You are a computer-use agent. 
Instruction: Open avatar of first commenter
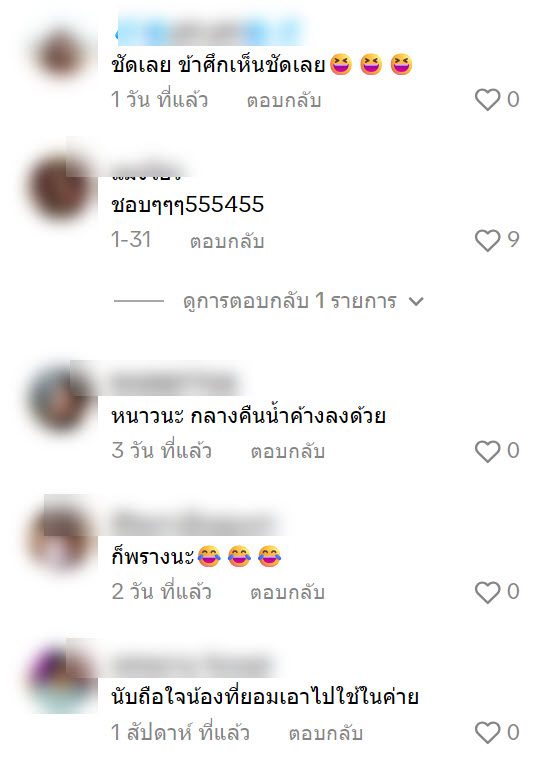(x=61, y=54)
